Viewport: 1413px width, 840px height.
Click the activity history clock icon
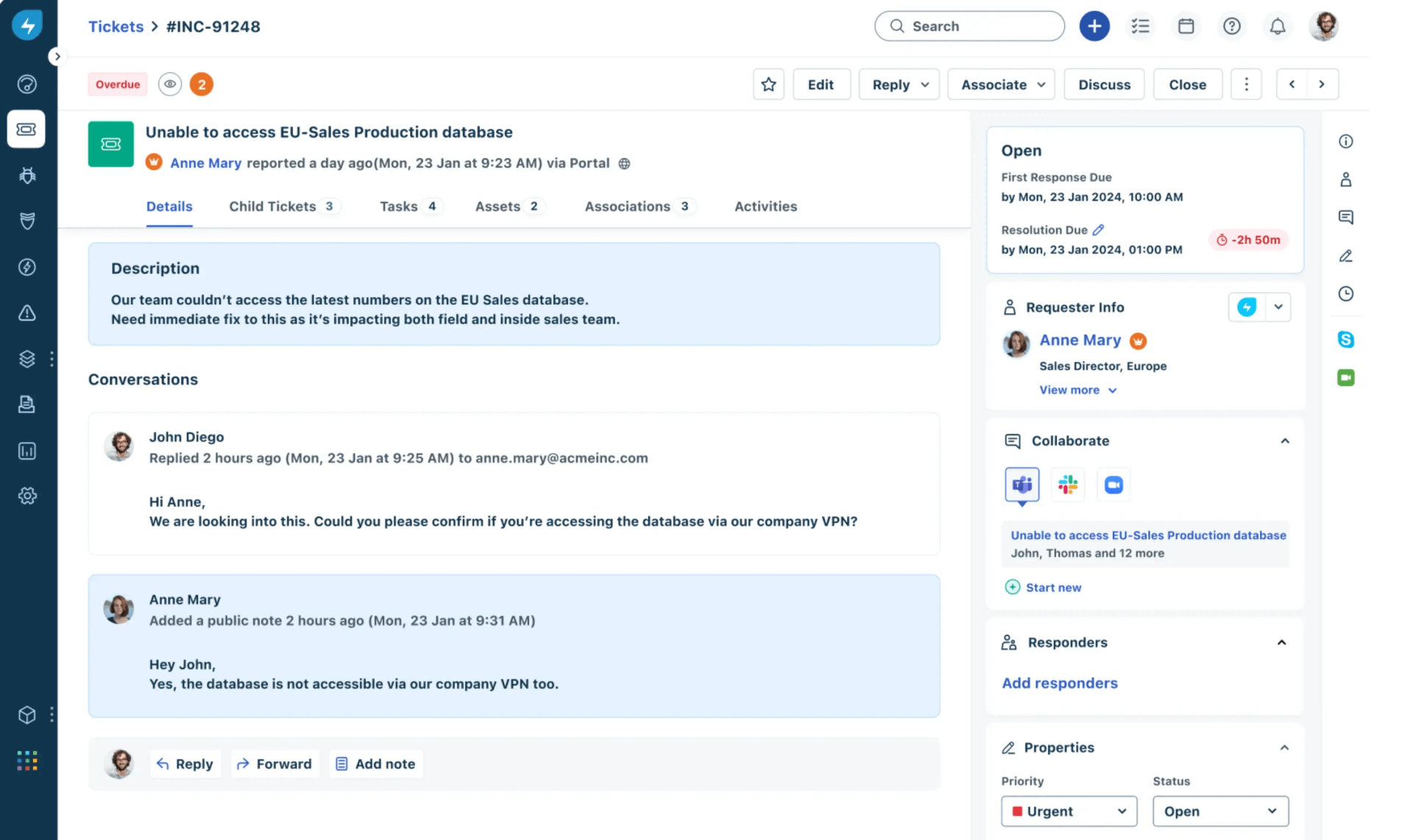[1347, 293]
